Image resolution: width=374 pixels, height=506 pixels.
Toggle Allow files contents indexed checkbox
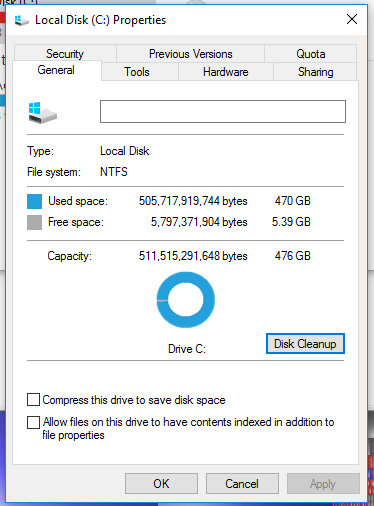tap(33, 422)
